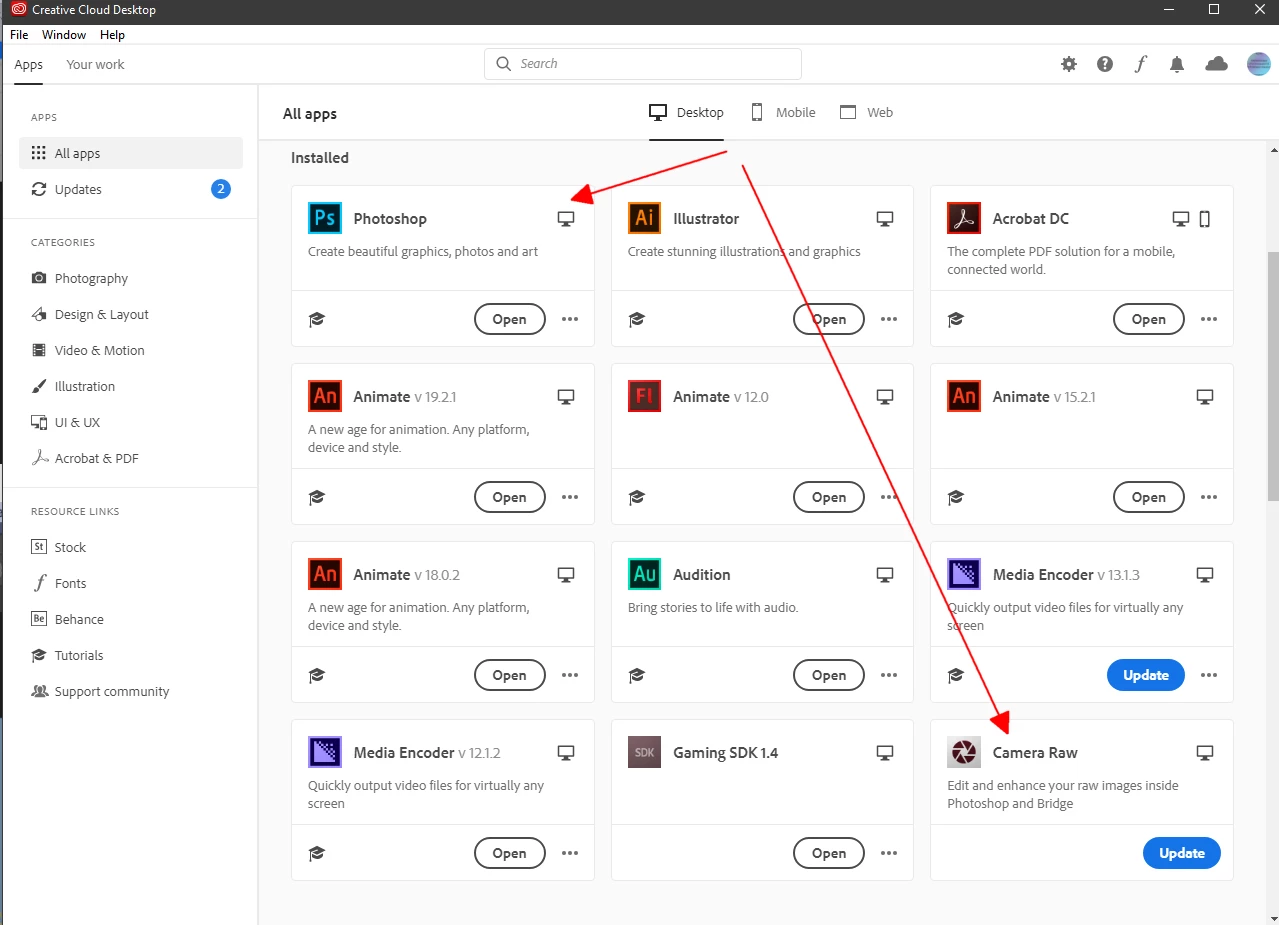Switch to the Your work tab
Image resolution: width=1279 pixels, height=925 pixels.
(x=95, y=64)
